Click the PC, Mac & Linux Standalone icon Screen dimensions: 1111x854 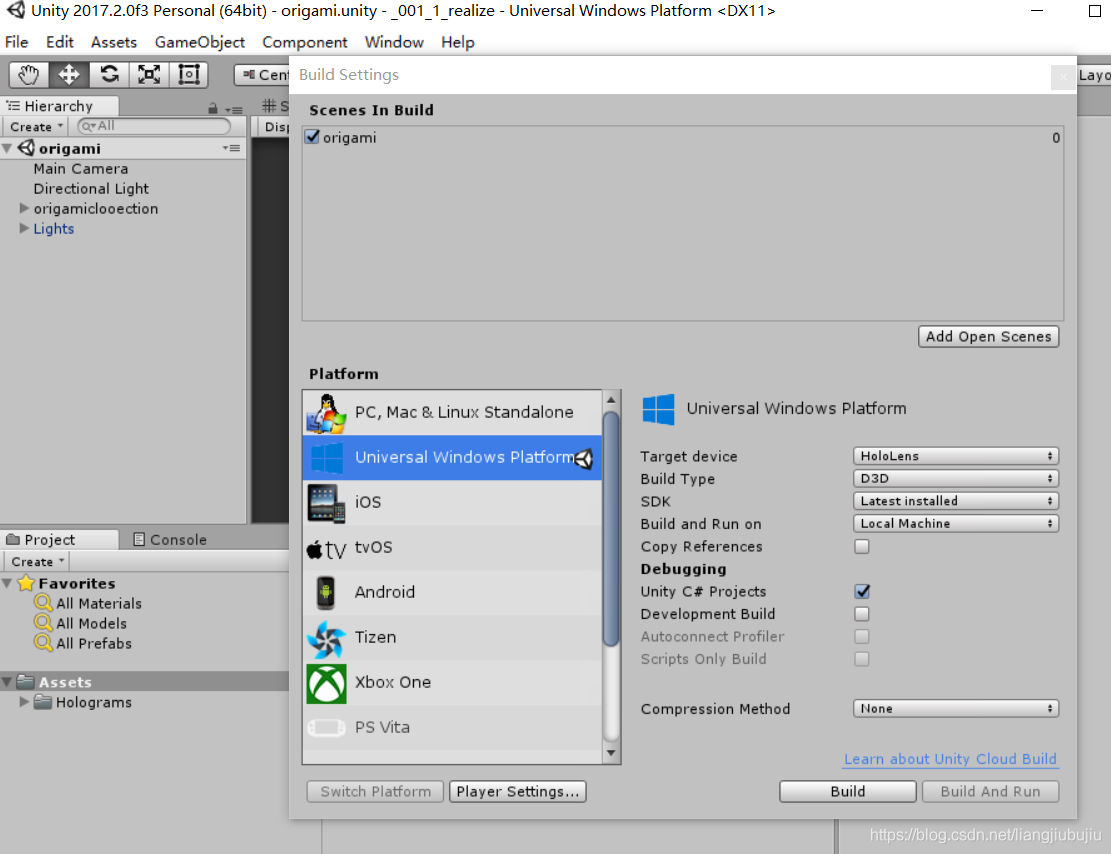326,413
